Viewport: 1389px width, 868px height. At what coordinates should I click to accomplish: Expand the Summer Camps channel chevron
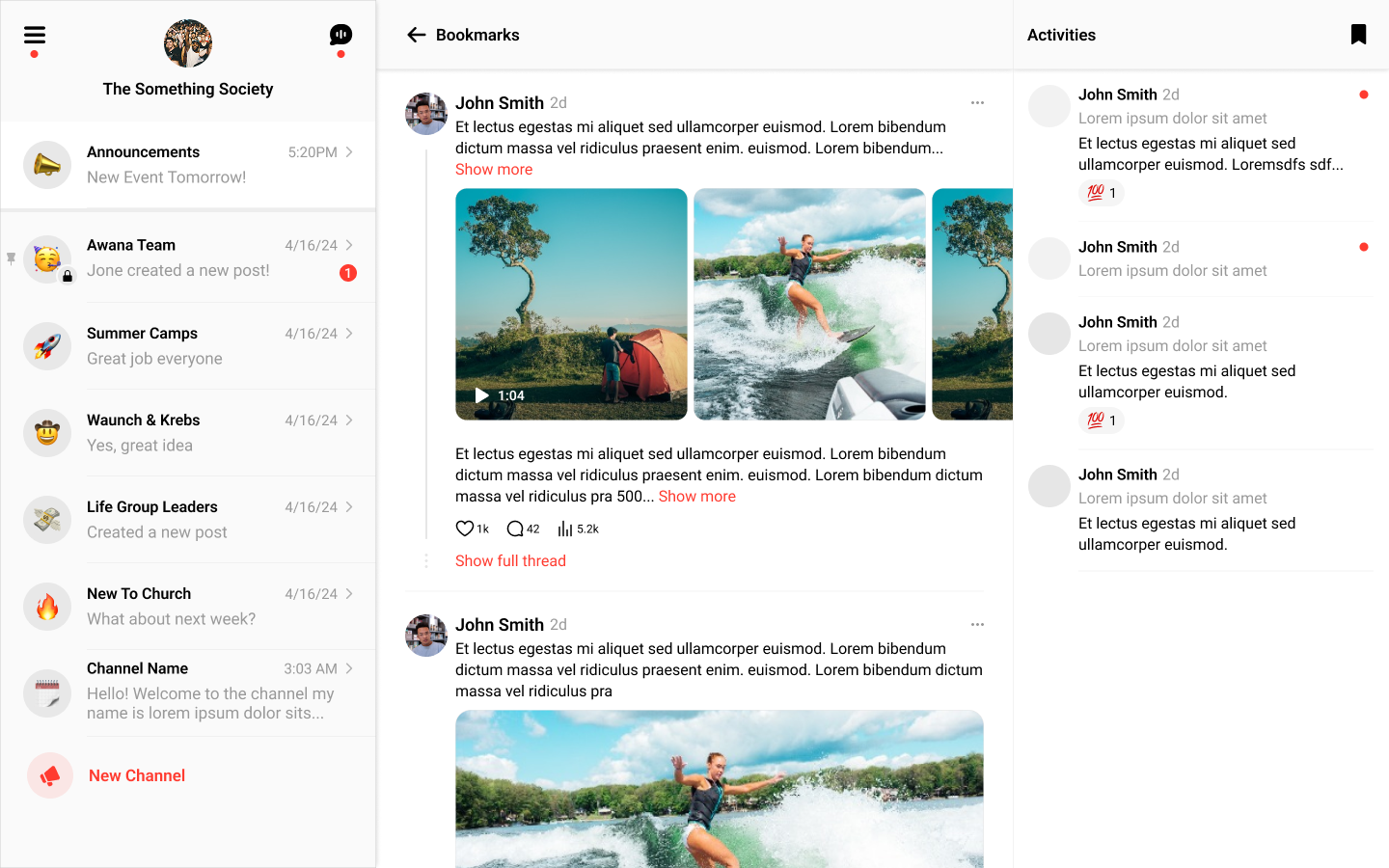tap(349, 334)
